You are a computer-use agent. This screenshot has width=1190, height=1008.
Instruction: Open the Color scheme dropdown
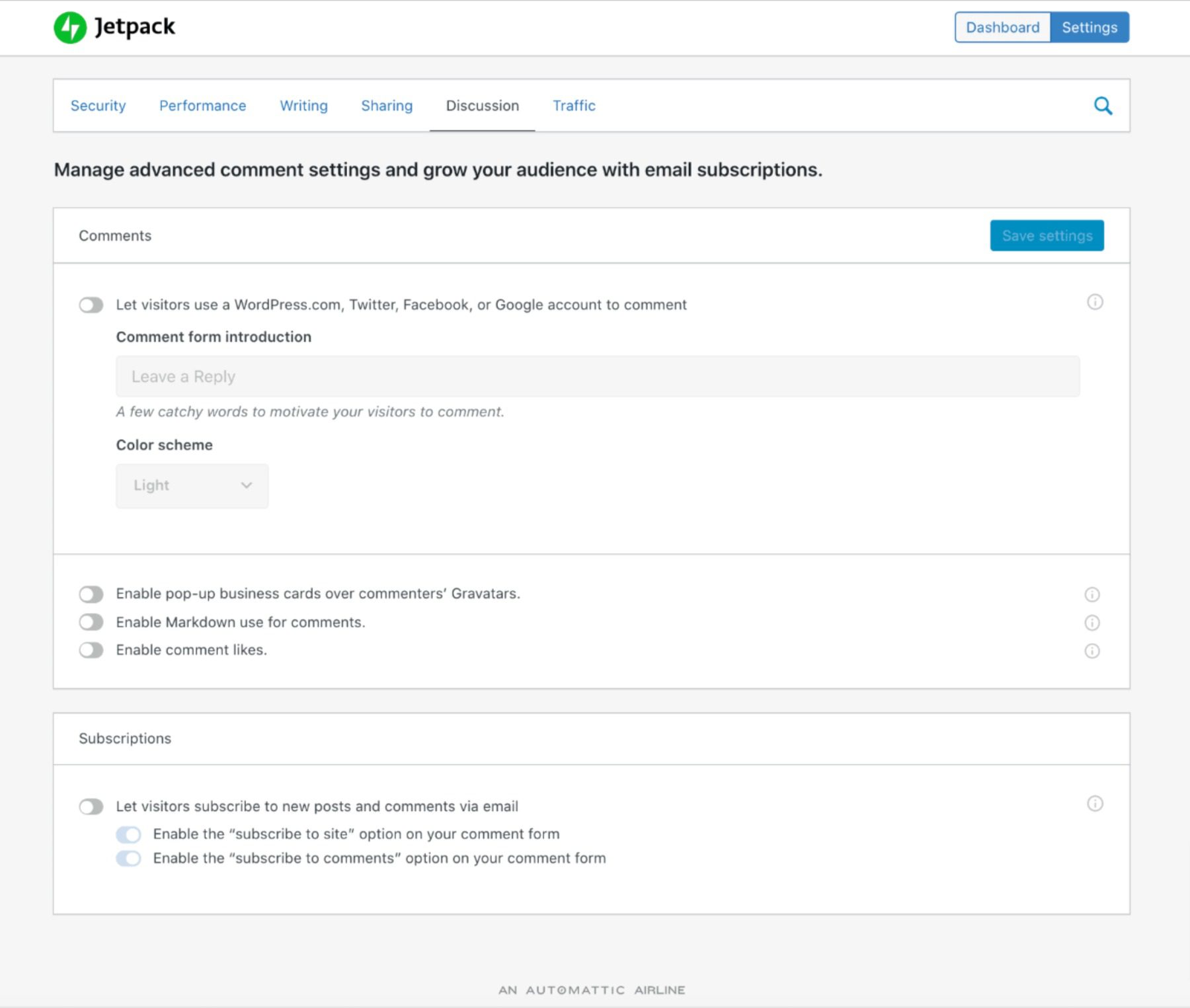tap(192, 485)
